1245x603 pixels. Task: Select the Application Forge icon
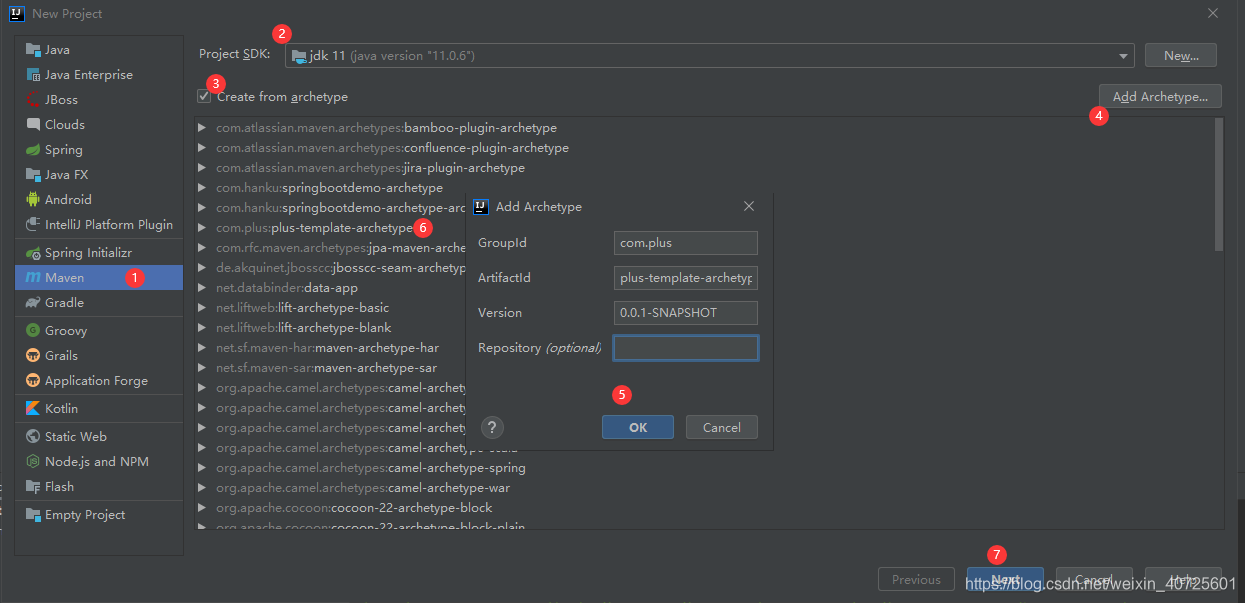tap(34, 381)
